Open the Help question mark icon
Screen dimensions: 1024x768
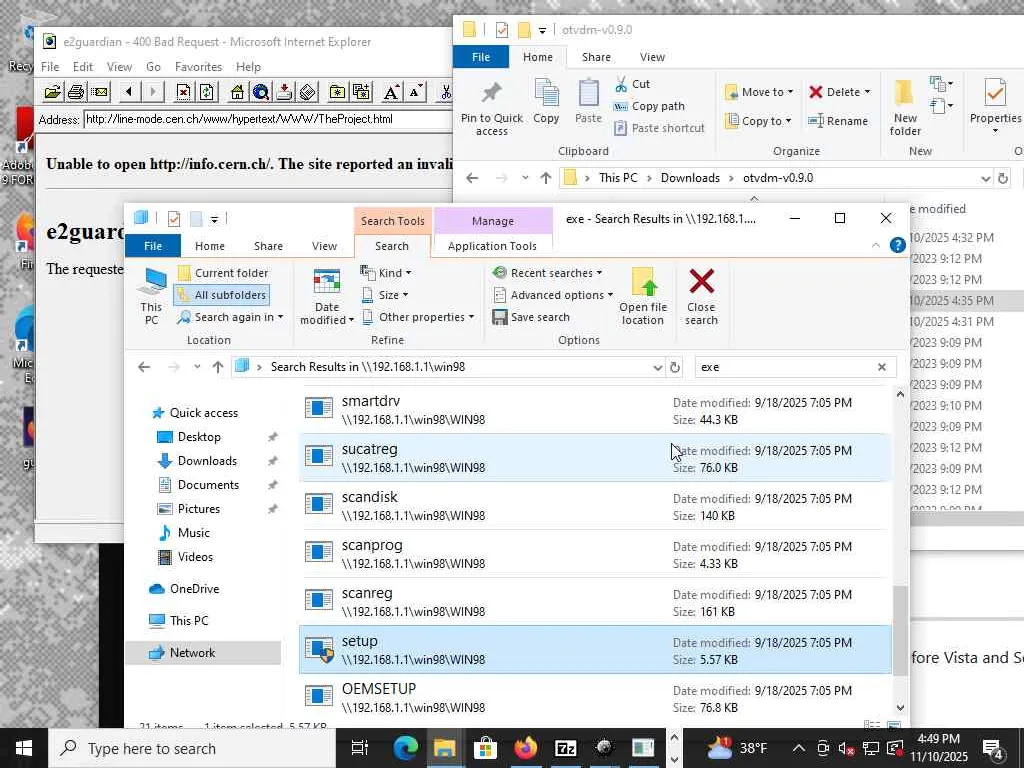(898, 245)
